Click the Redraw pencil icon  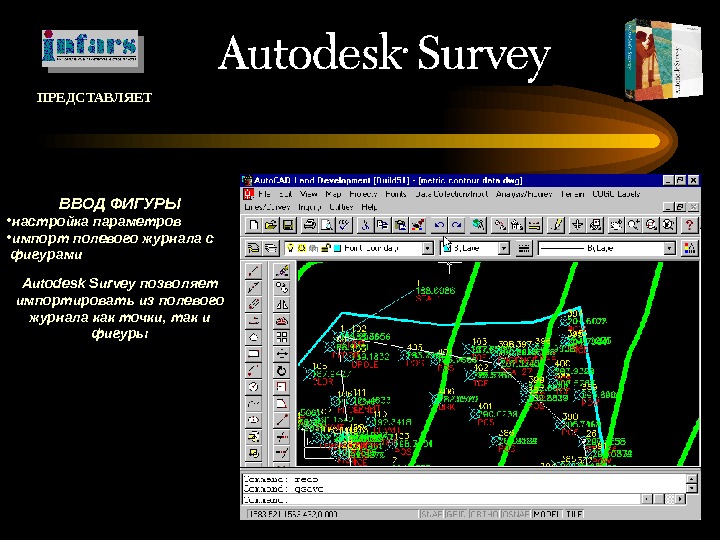point(556,225)
